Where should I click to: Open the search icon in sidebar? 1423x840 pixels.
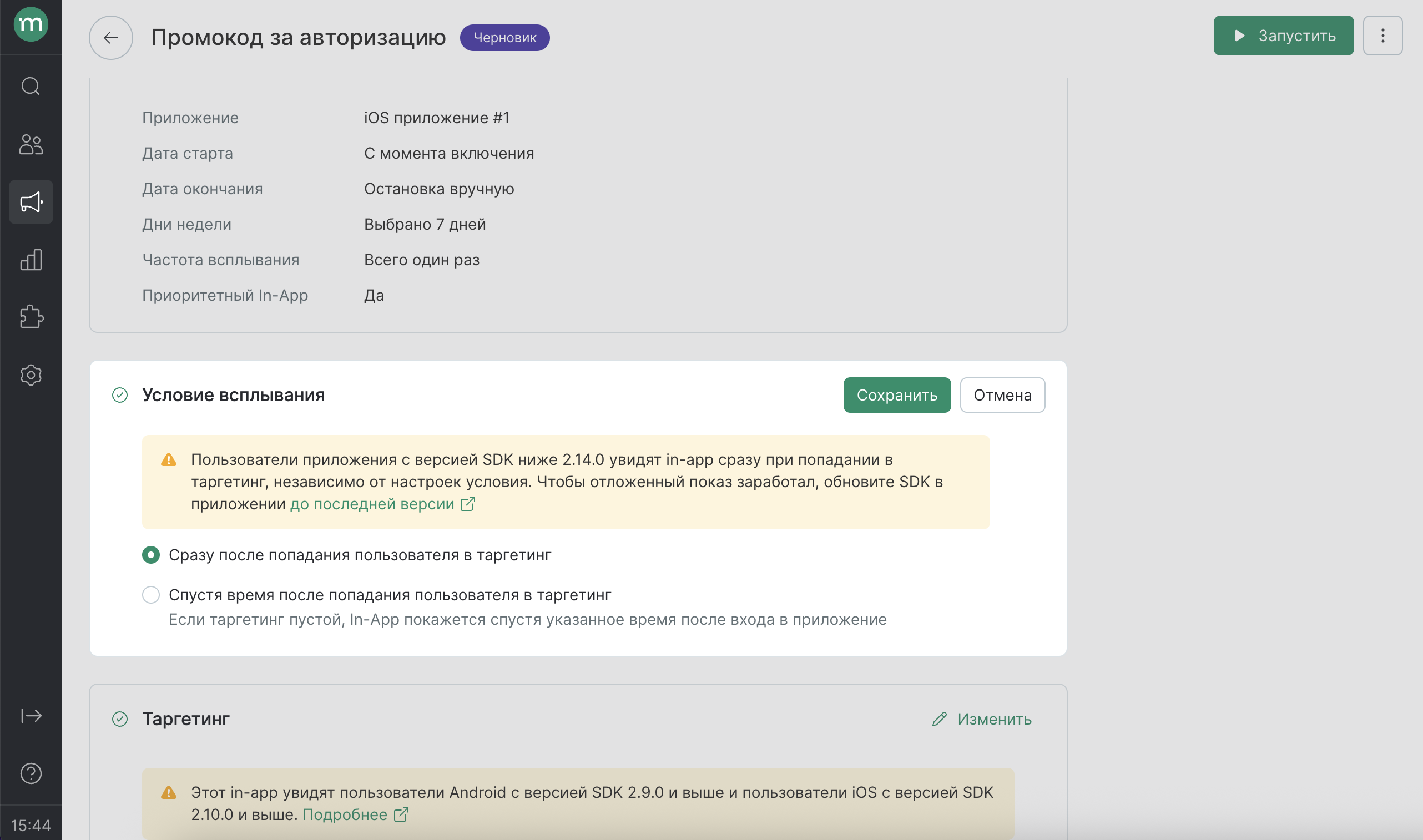[31, 87]
